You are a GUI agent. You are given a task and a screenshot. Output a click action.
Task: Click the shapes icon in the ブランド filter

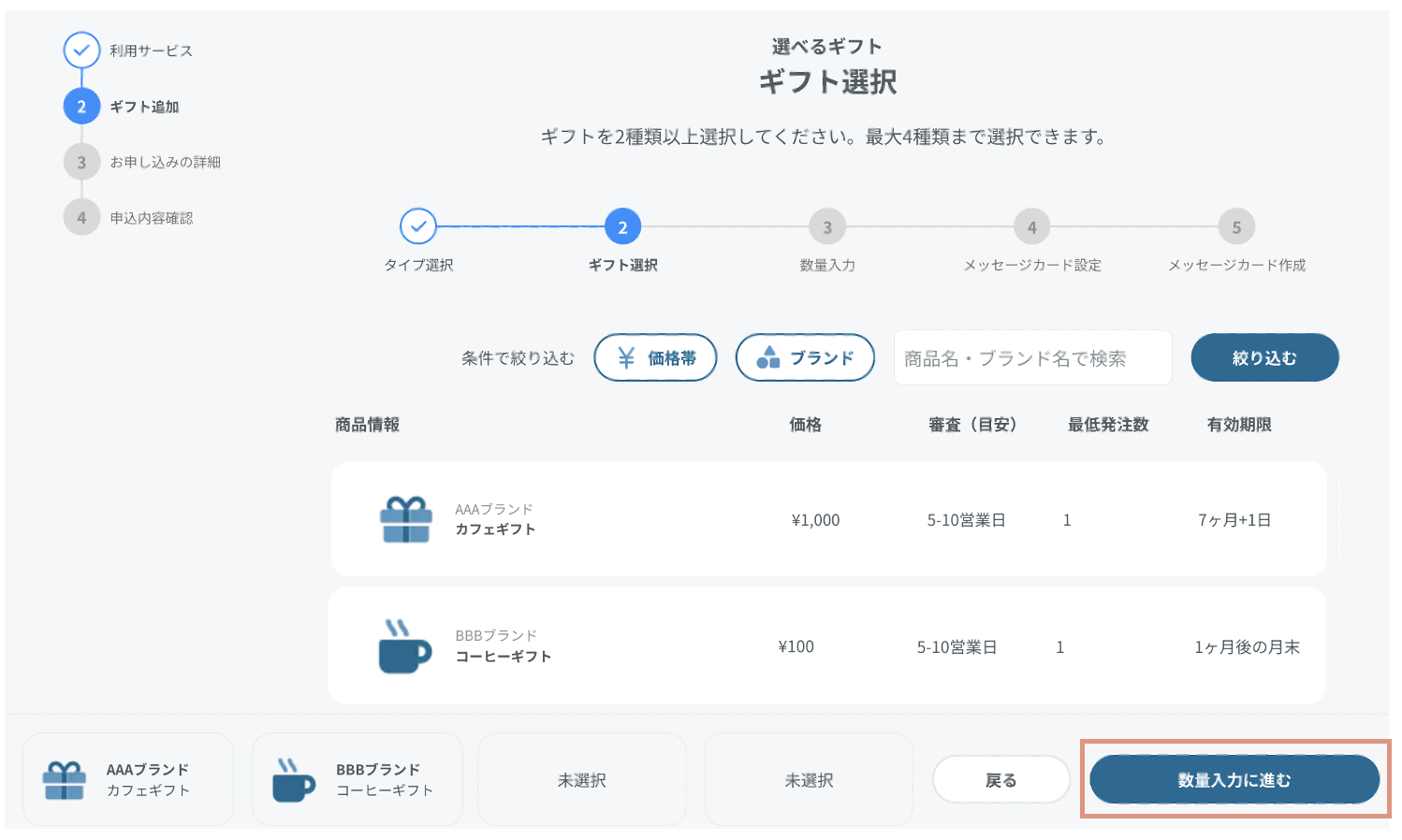768,357
